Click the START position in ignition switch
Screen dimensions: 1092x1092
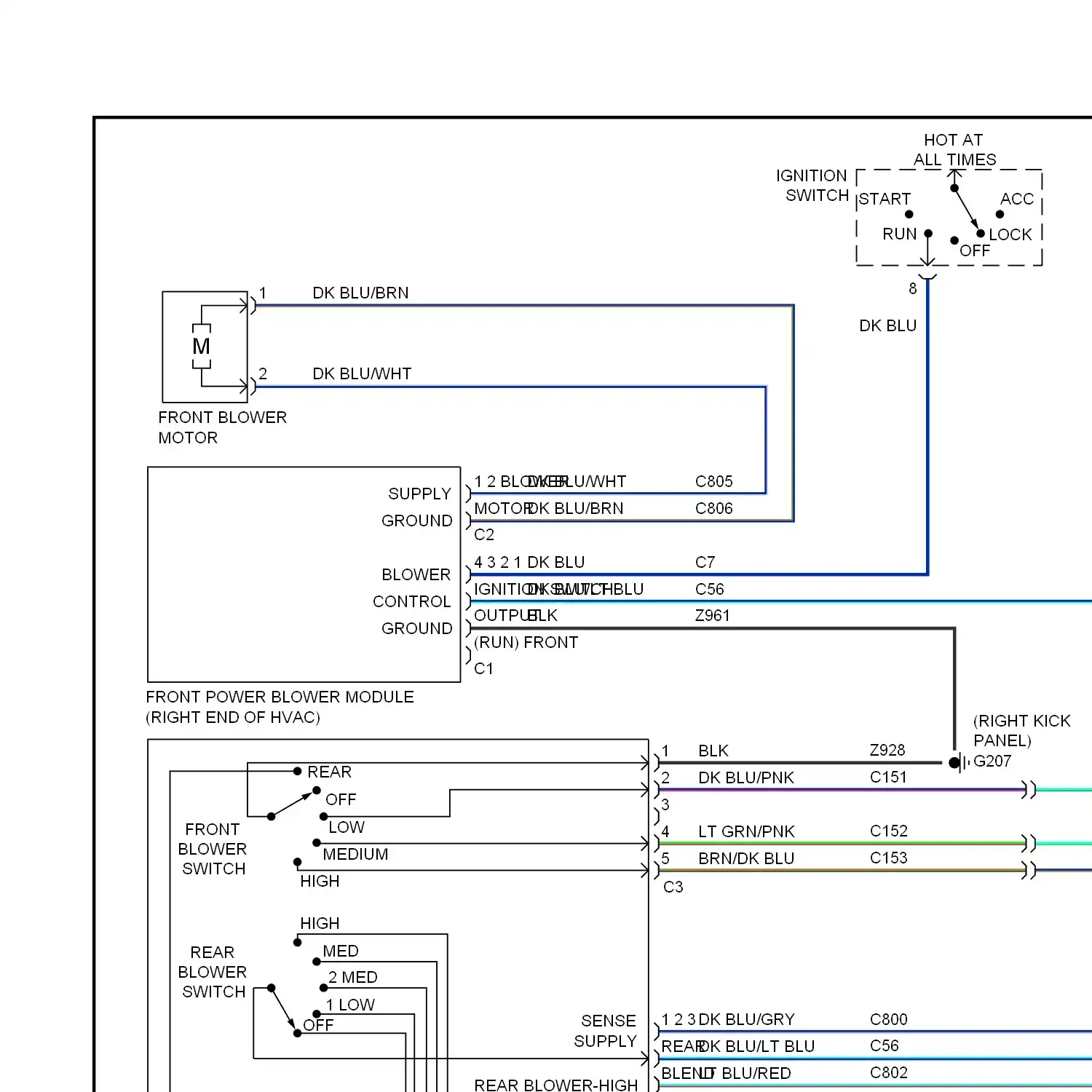point(885,199)
